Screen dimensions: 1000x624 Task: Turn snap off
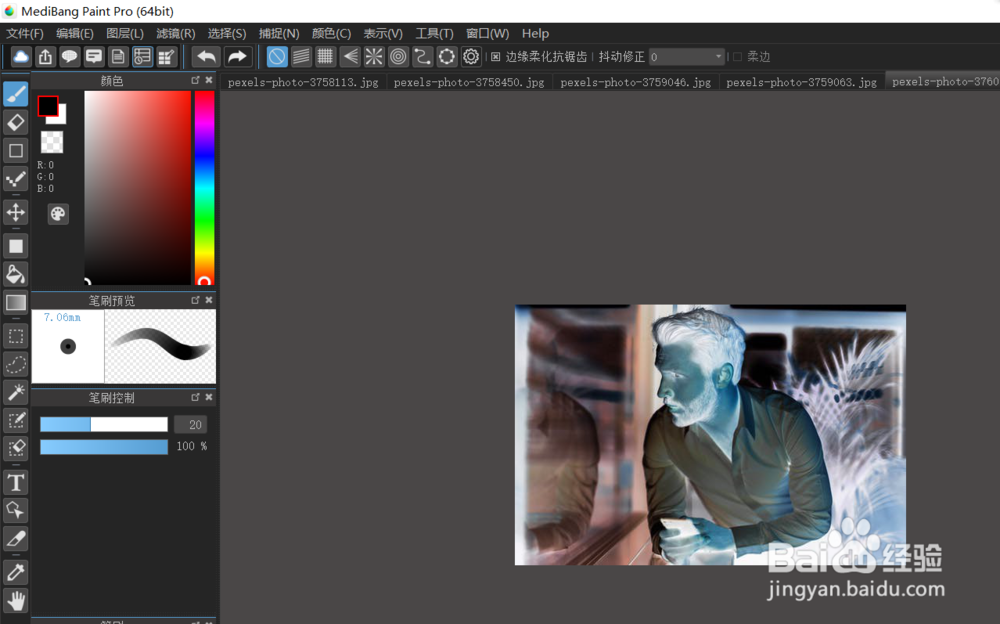point(277,57)
